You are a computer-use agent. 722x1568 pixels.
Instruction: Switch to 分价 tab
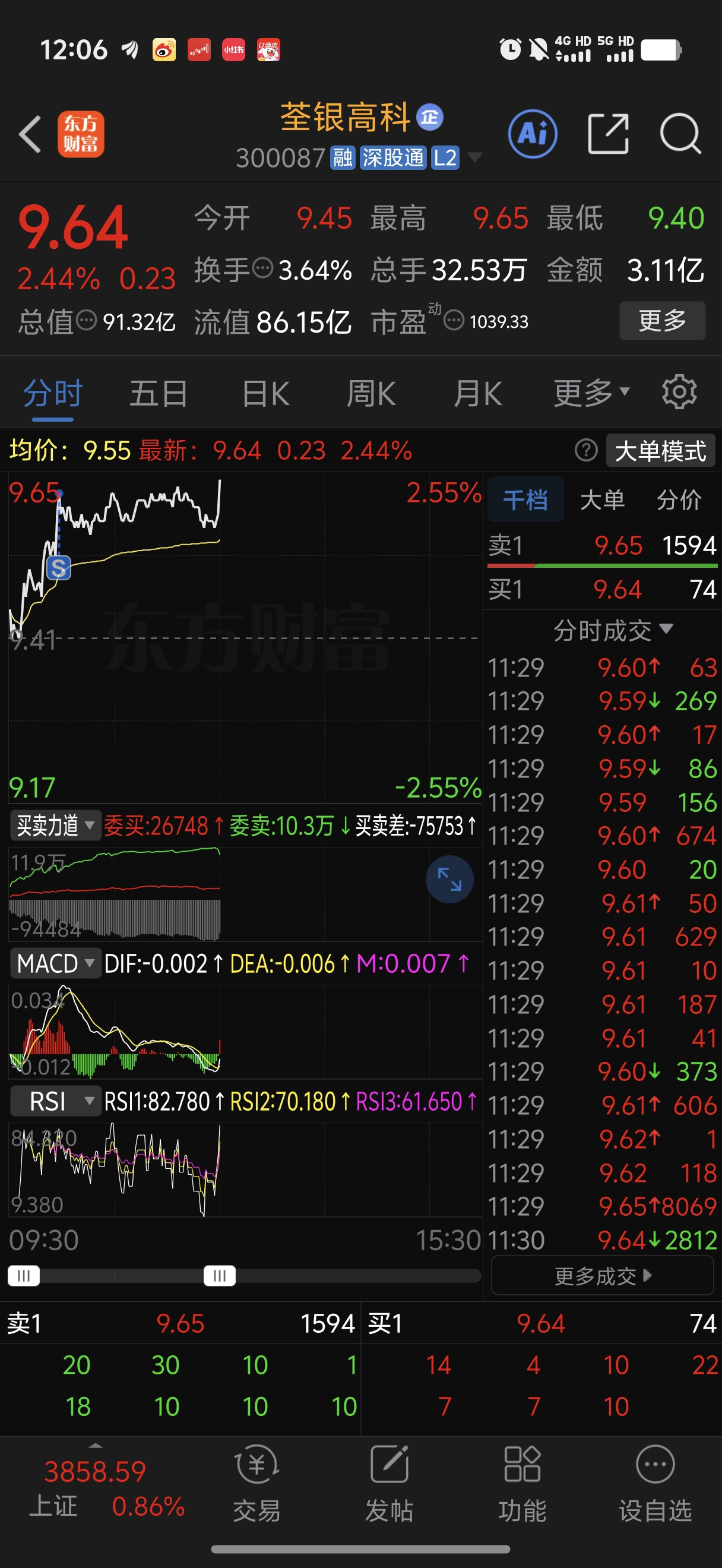point(679,500)
